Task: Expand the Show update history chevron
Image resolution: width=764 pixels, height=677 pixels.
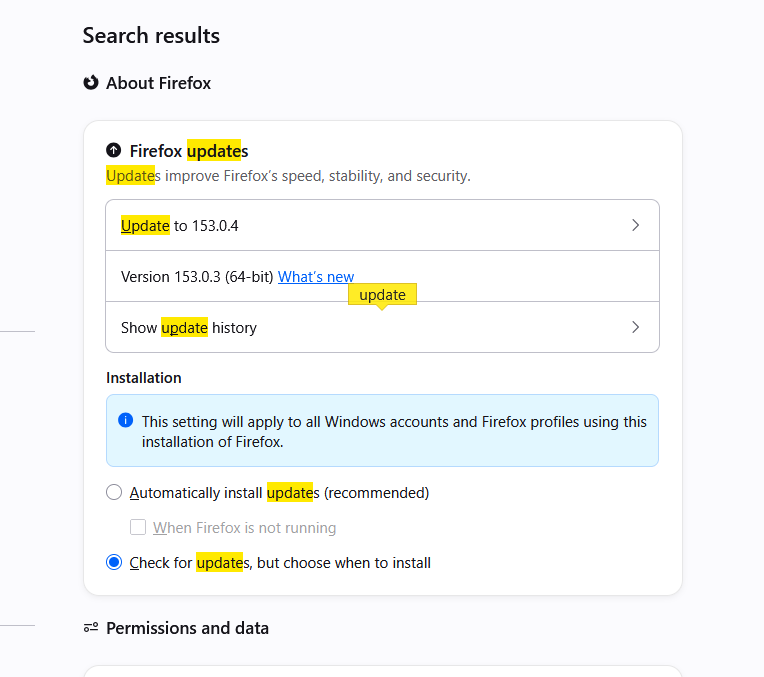Action: tap(635, 327)
